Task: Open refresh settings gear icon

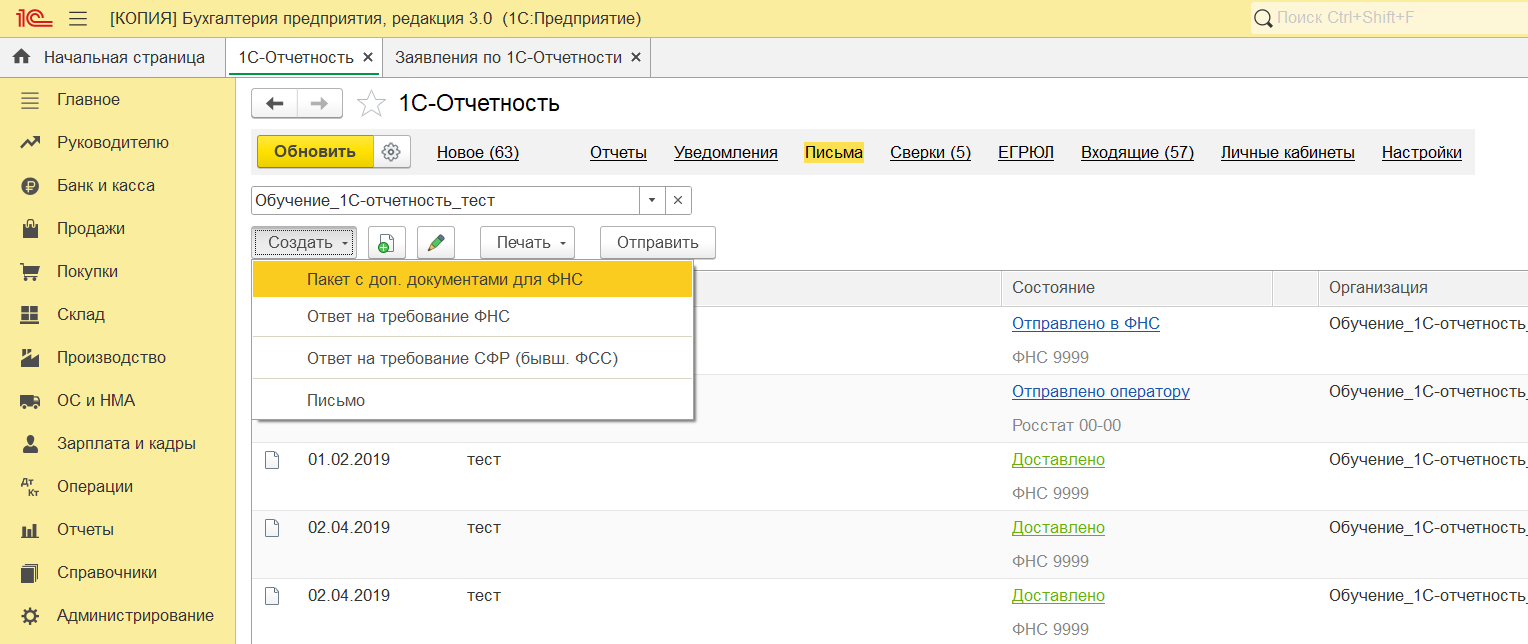Action: pyautogui.click(x=391, y=152)
